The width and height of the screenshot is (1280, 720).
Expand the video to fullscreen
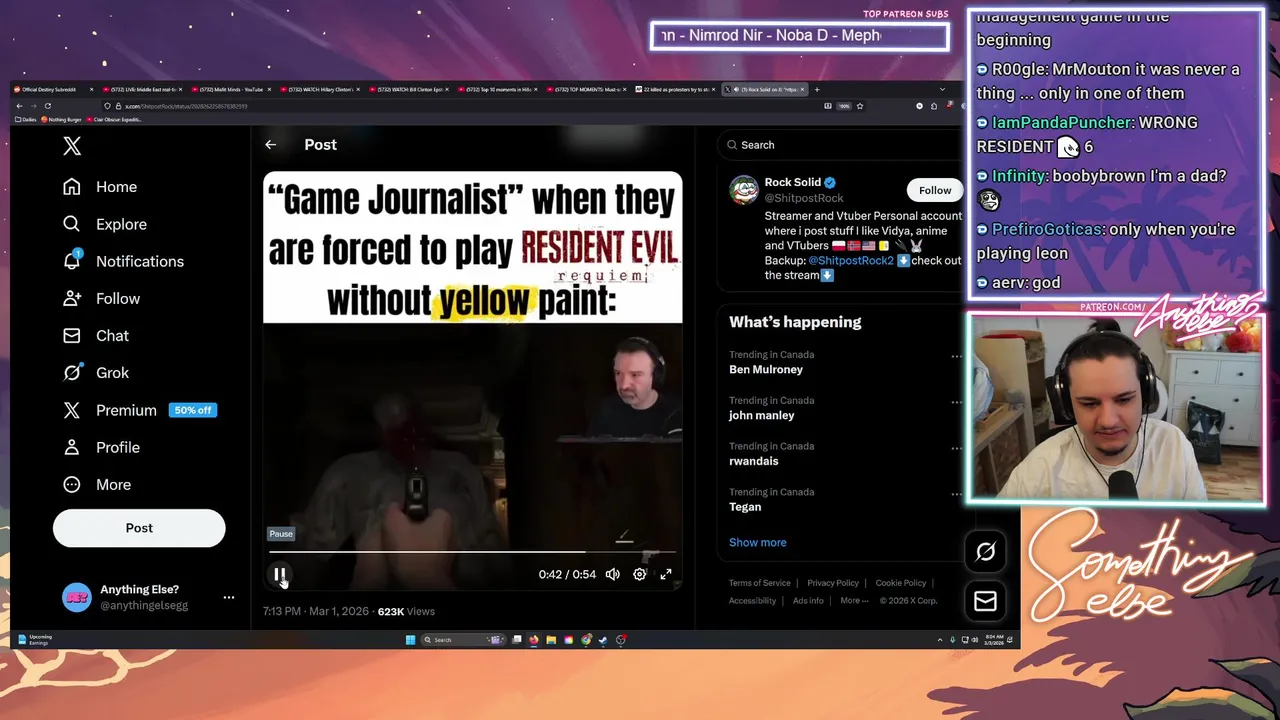(x=666, y=574)
